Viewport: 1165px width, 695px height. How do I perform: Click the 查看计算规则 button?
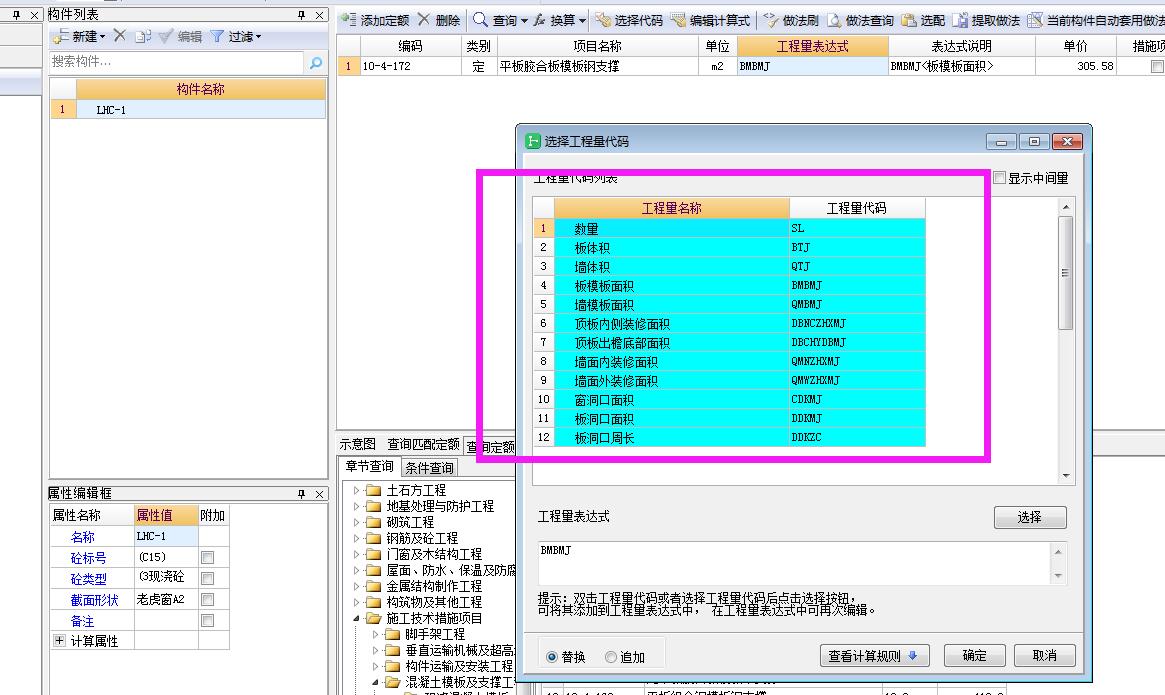tap(873, 656)
